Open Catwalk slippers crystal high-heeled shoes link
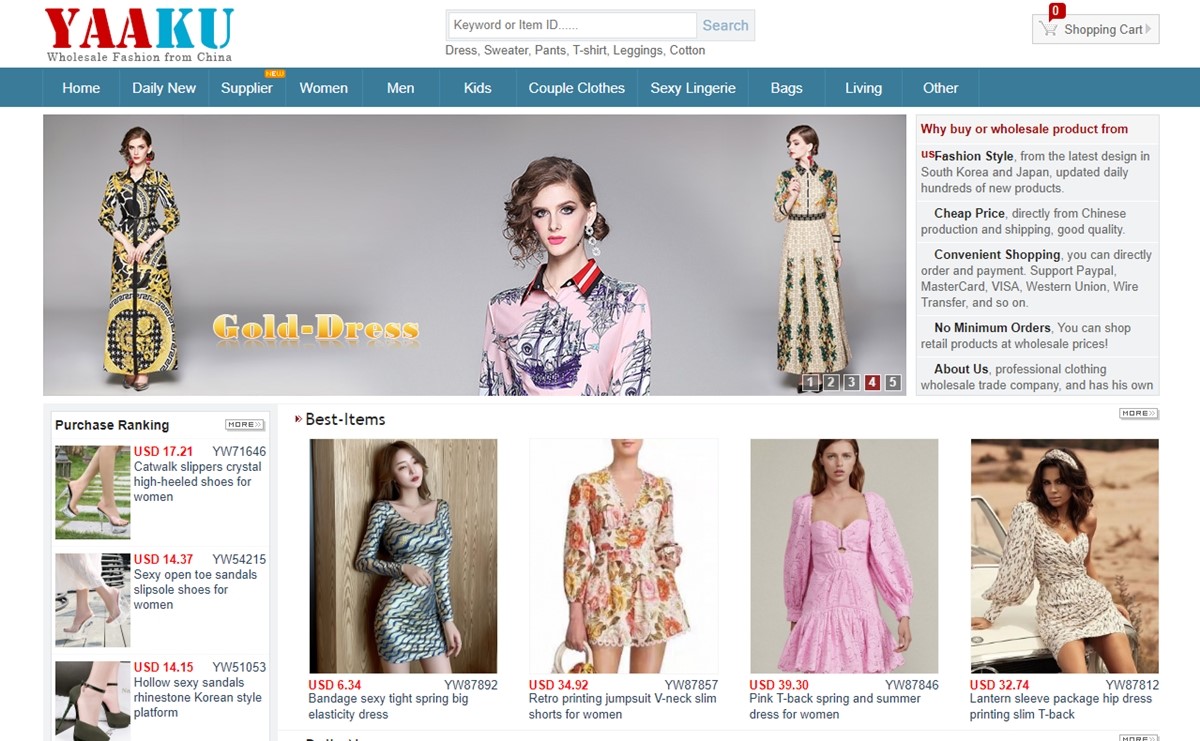1200x741 pixels. pyautogui.click(x=197, y=482)
